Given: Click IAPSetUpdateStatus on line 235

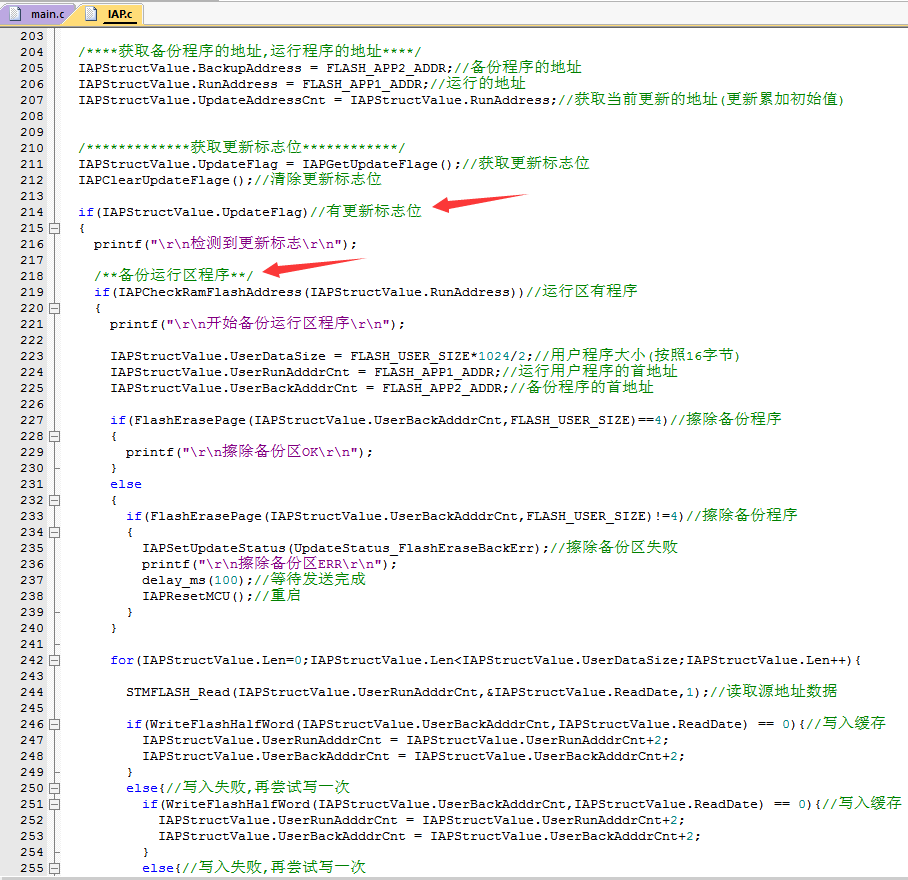Looking at the screenshot, I should coord(214,548).
